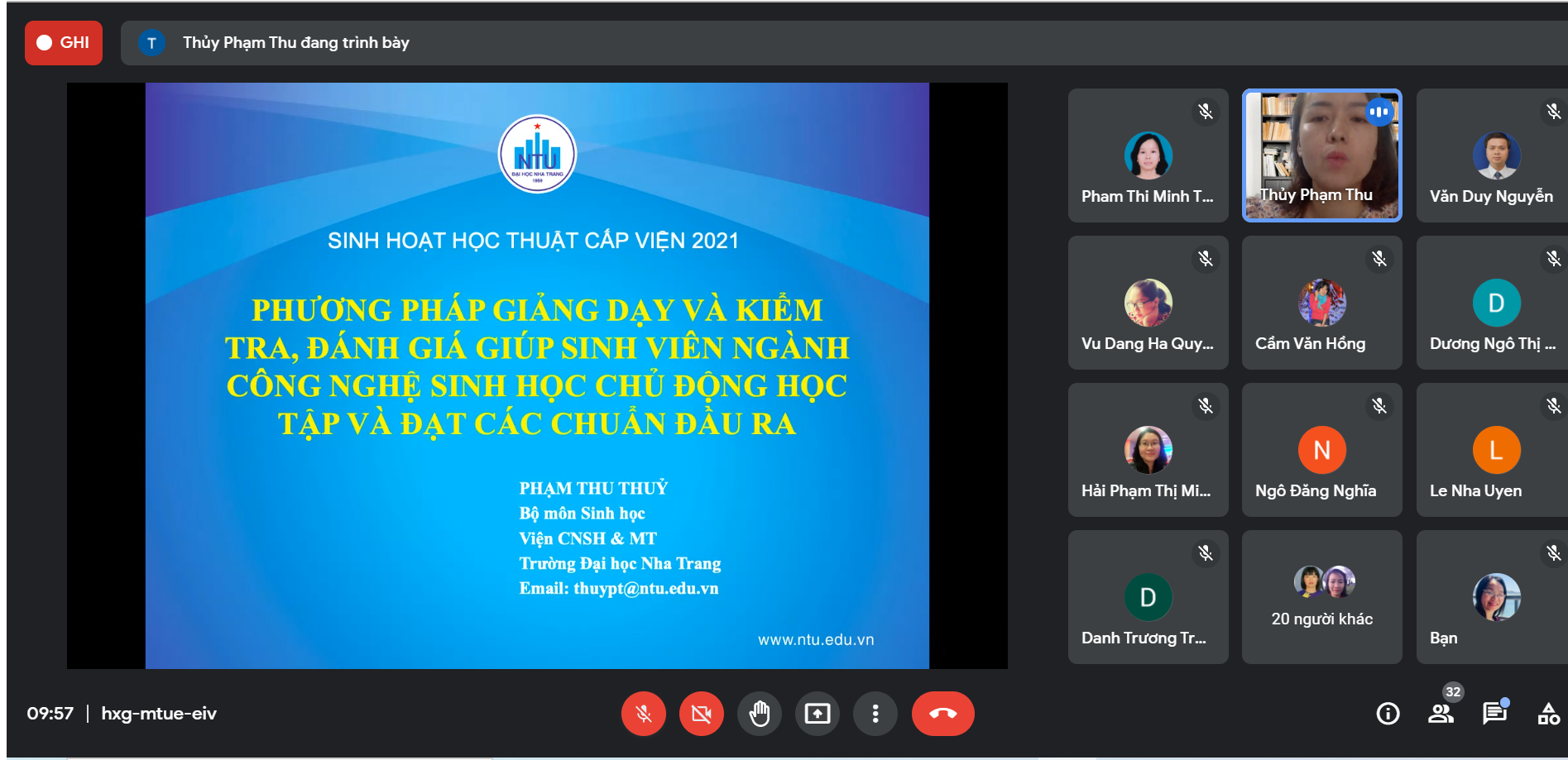1568x760 pixels.
Task: Leave the call with the red hang-up button
Action: [x=942, y=713]
